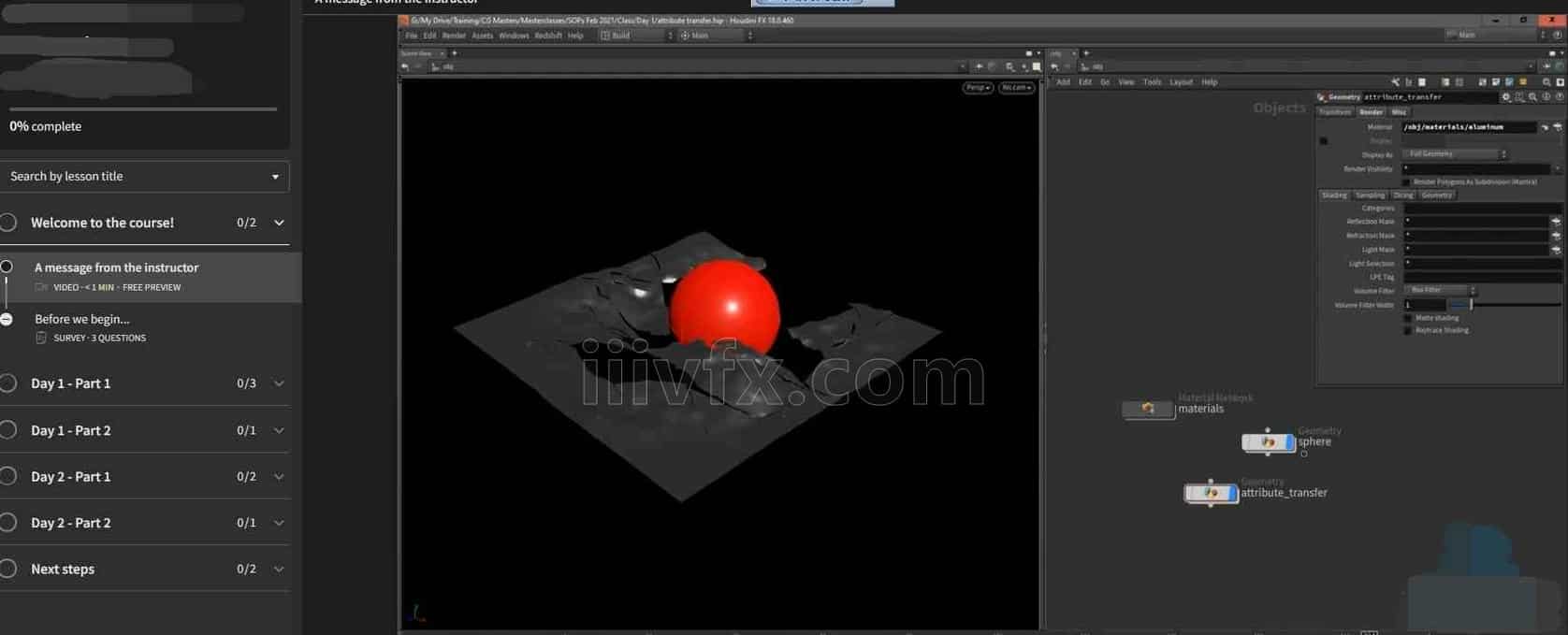Open the parameter pane gear menu
The width and height of the screenshot is (1568, 635).
(x=1505, y=97)
